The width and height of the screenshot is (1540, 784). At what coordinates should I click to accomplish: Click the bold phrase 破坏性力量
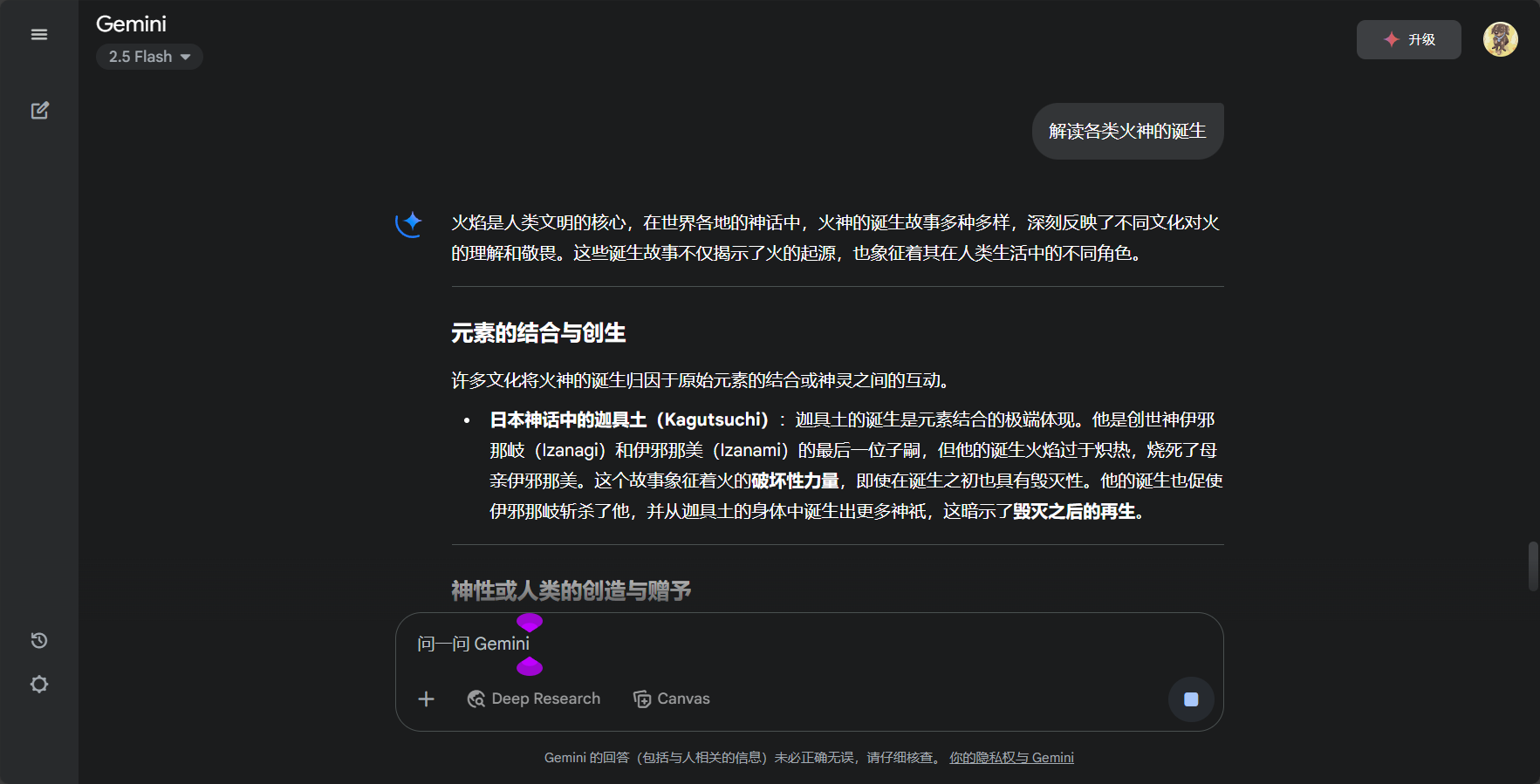coord(795,481)
